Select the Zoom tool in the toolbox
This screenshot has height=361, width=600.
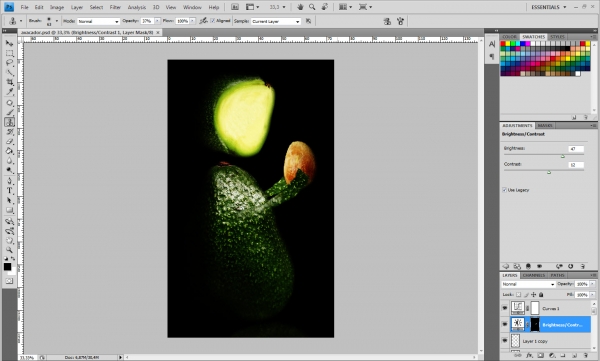click(x=9, y=250)
